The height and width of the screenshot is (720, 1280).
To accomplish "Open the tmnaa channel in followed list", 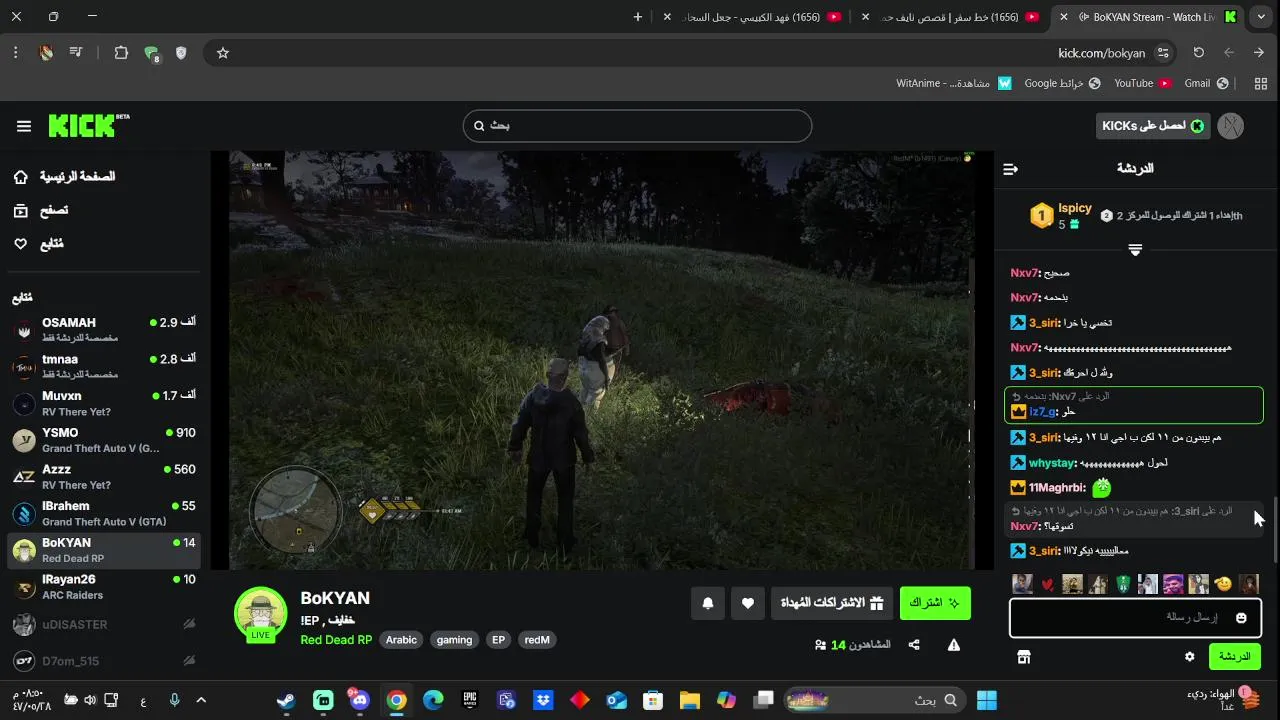I will [103, 367].
